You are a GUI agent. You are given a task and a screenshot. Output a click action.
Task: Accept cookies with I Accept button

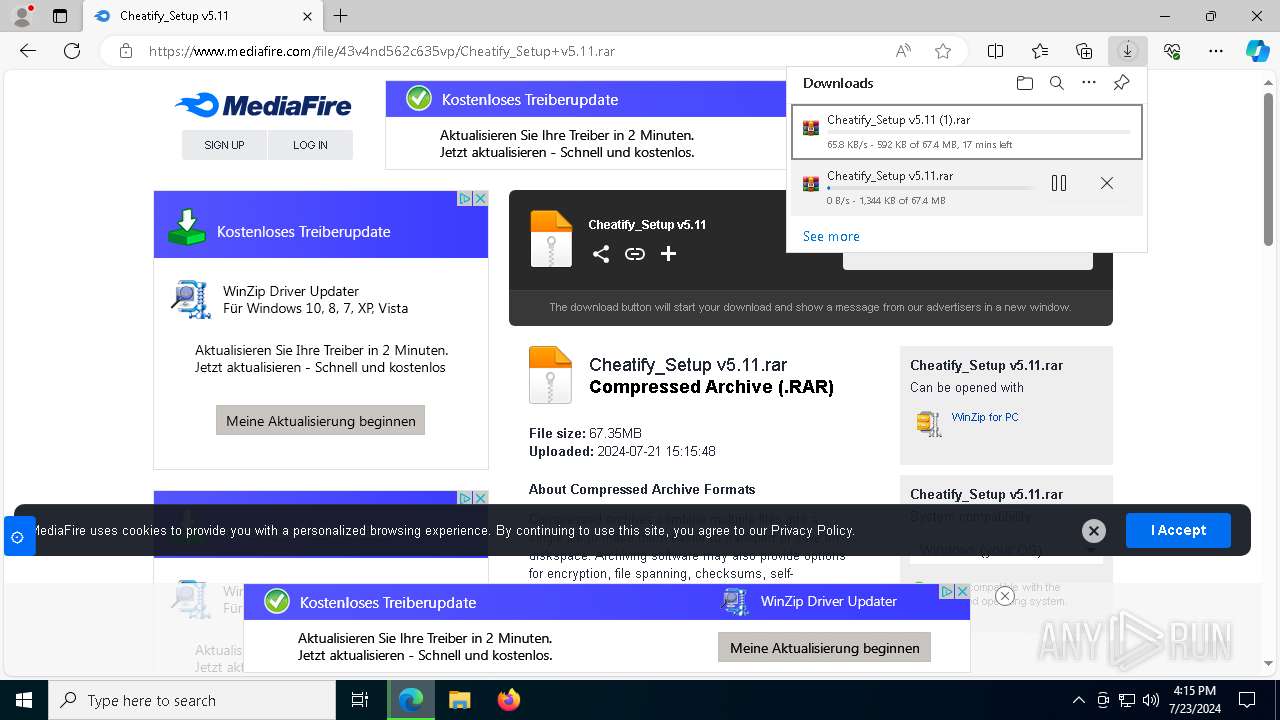pos(1178,530)
